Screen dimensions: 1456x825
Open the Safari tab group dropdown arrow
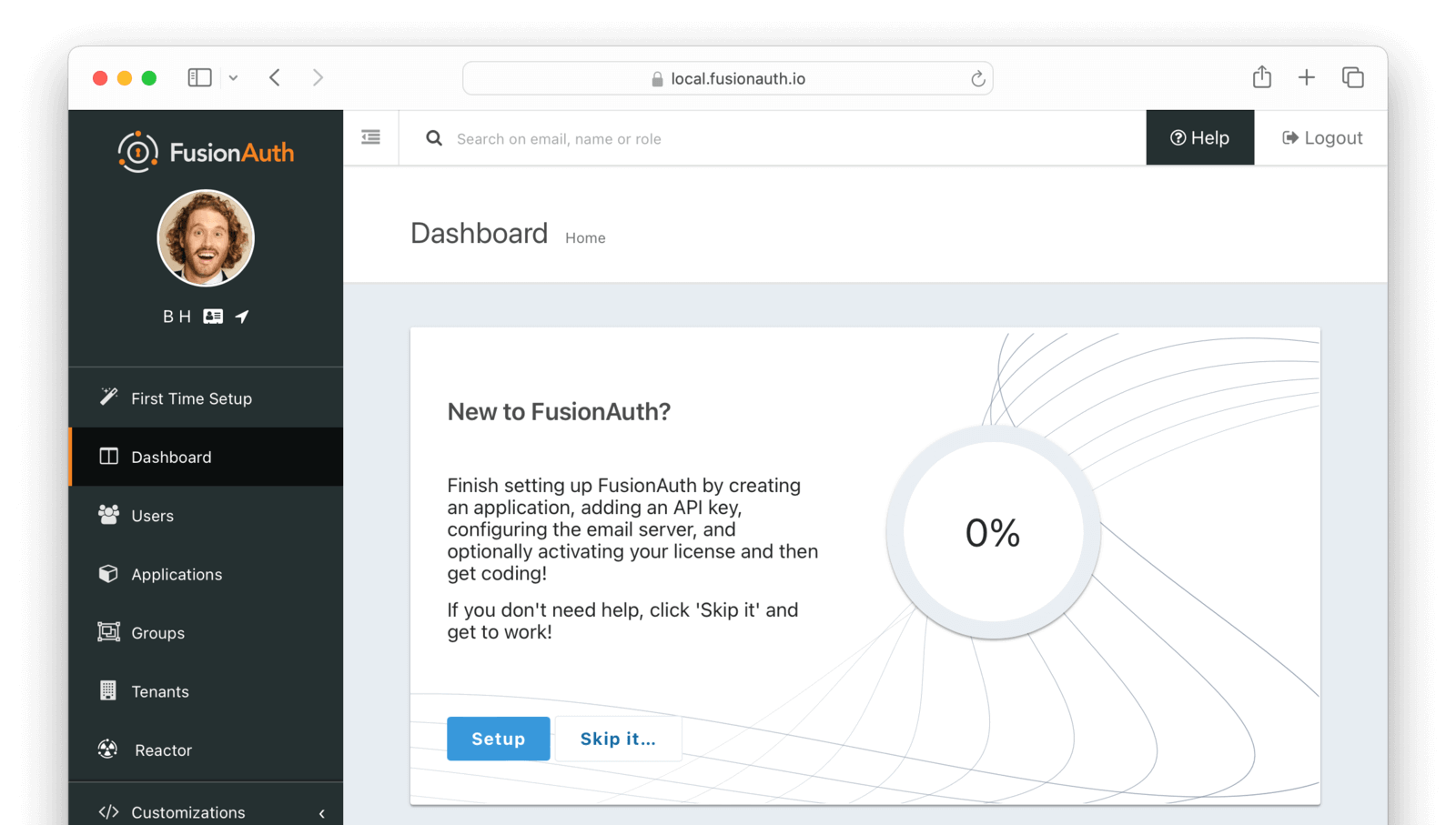tap(234, 78)
